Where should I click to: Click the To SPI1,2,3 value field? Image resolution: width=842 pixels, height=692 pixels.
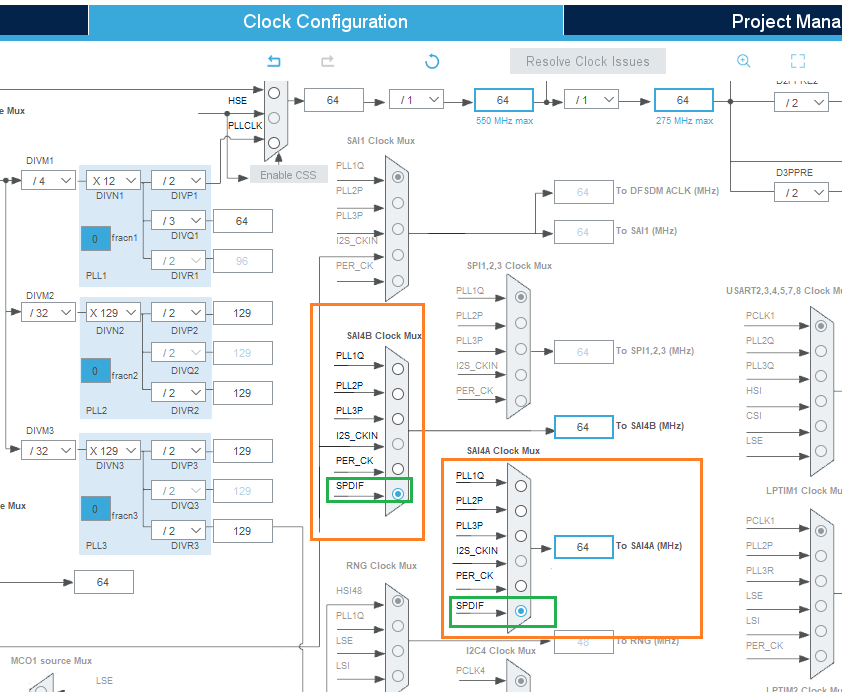point(584,352)
